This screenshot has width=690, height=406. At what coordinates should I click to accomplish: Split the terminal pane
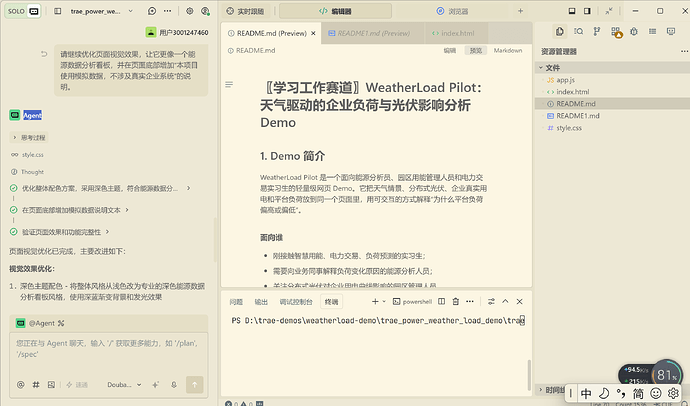point(441,301)
